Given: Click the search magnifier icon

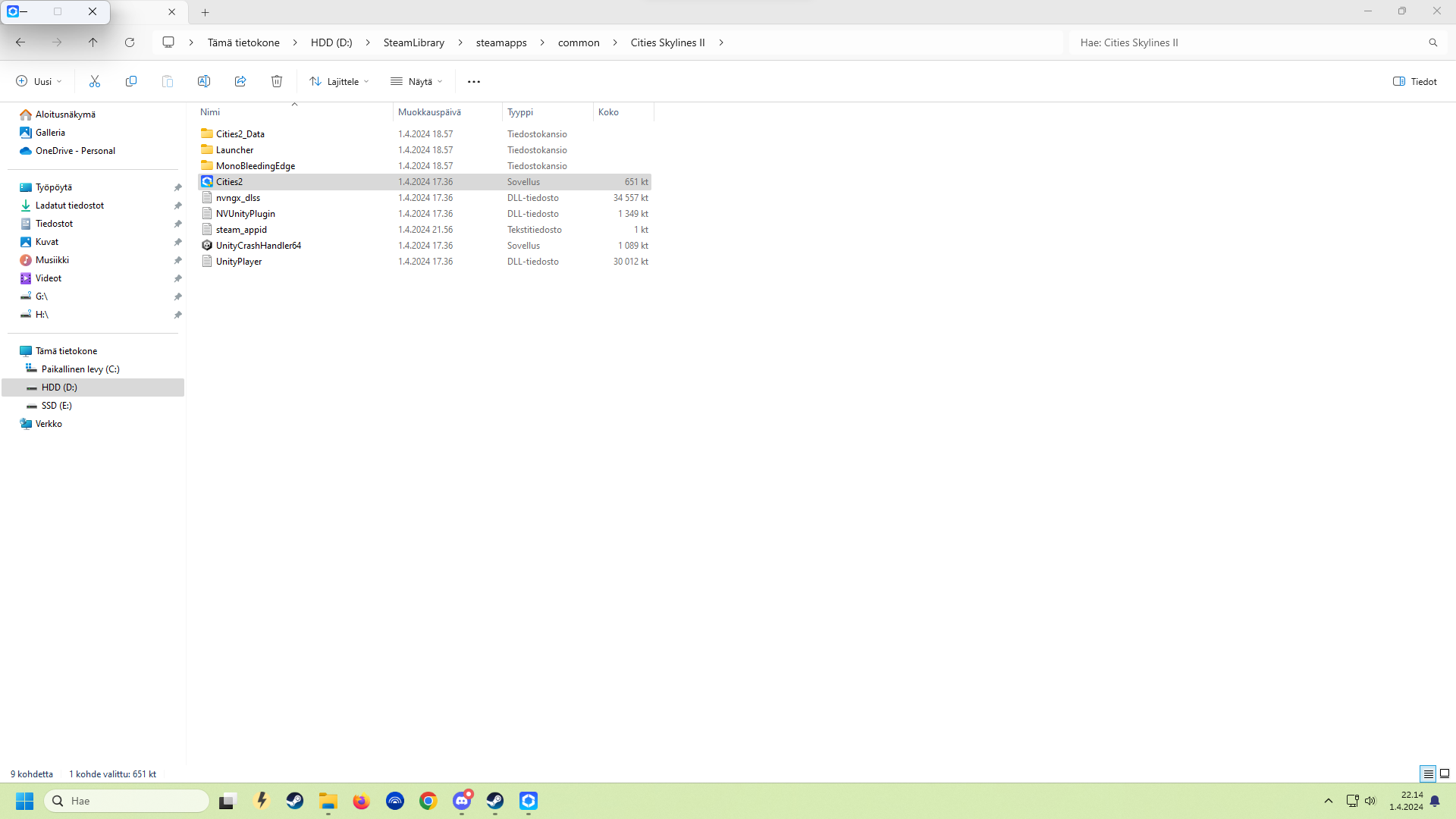Looking at the screenshot, I should (1433, 42).
